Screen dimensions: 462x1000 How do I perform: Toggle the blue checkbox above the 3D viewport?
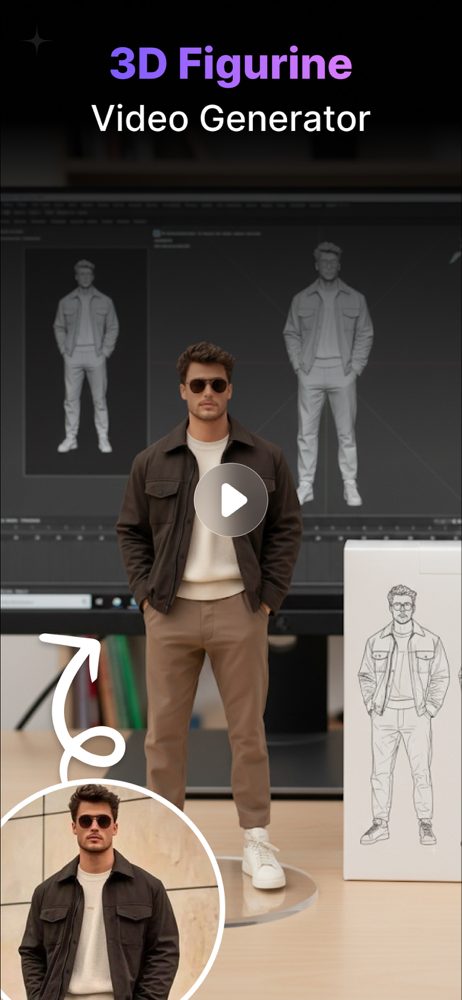coord(157,233)
